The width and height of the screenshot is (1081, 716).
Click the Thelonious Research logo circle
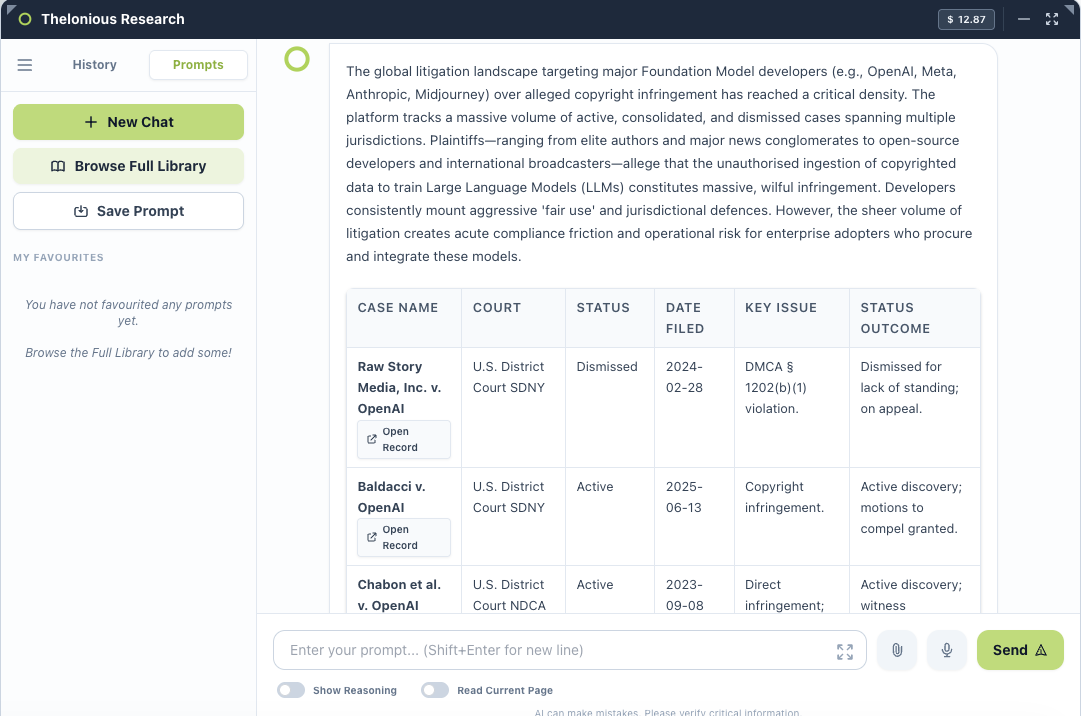tap(25, 19)
